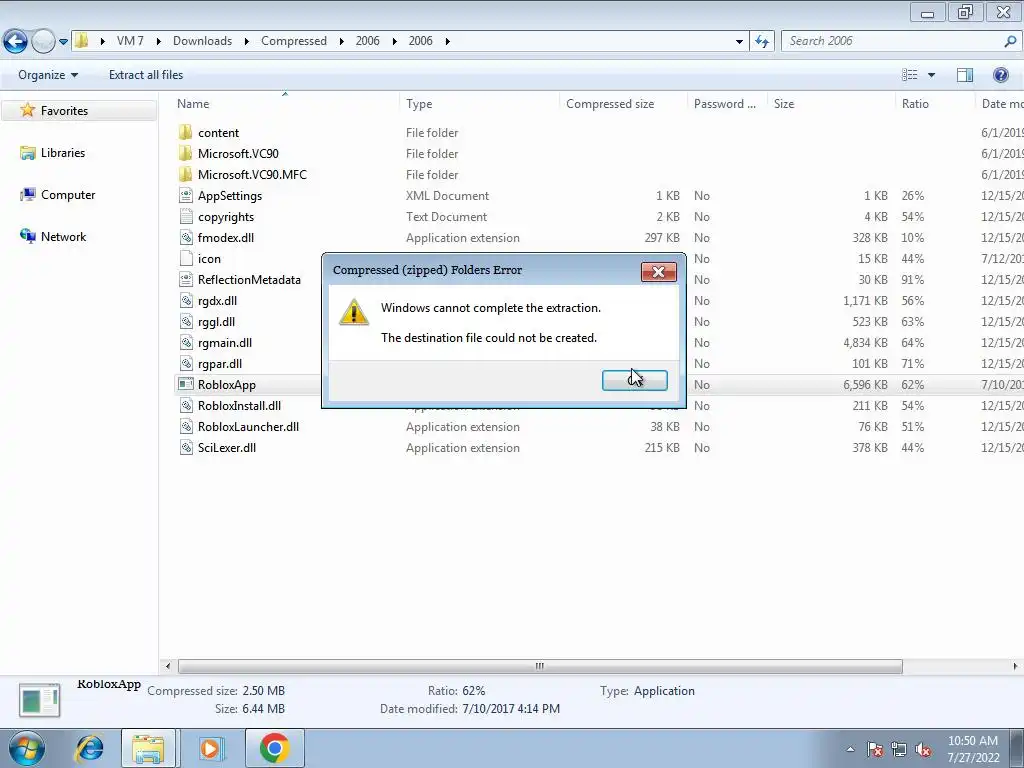Click the Microsoft.VC90 folder icon
Viewport: 1024px width, 768px height.
pyautogui.click(x=185, y=153)
